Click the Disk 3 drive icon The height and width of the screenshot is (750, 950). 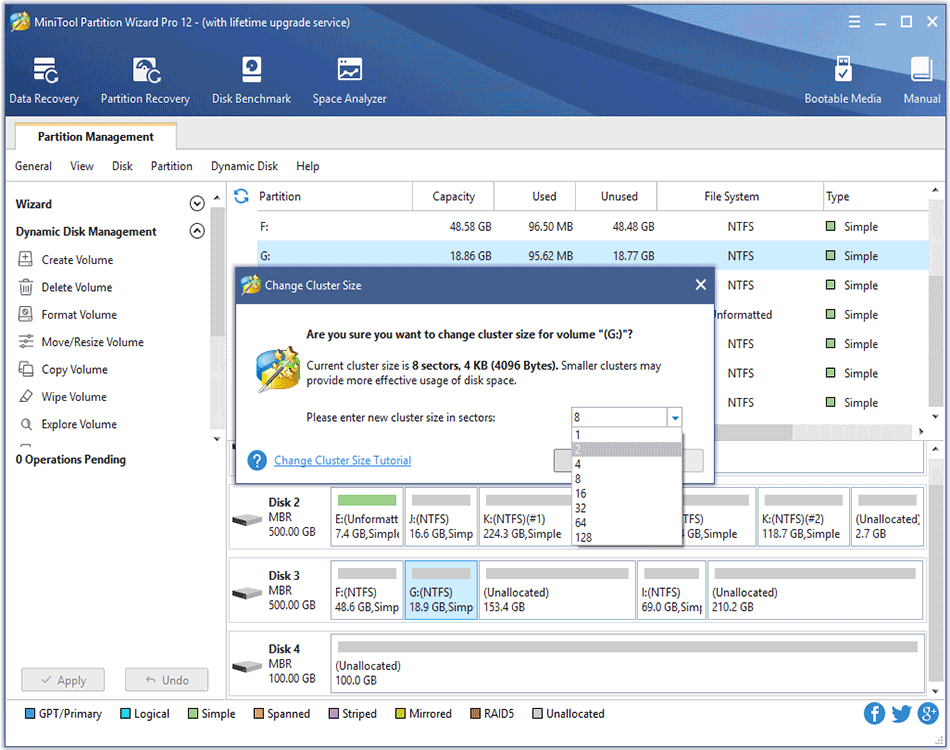[x=247, y=593]
